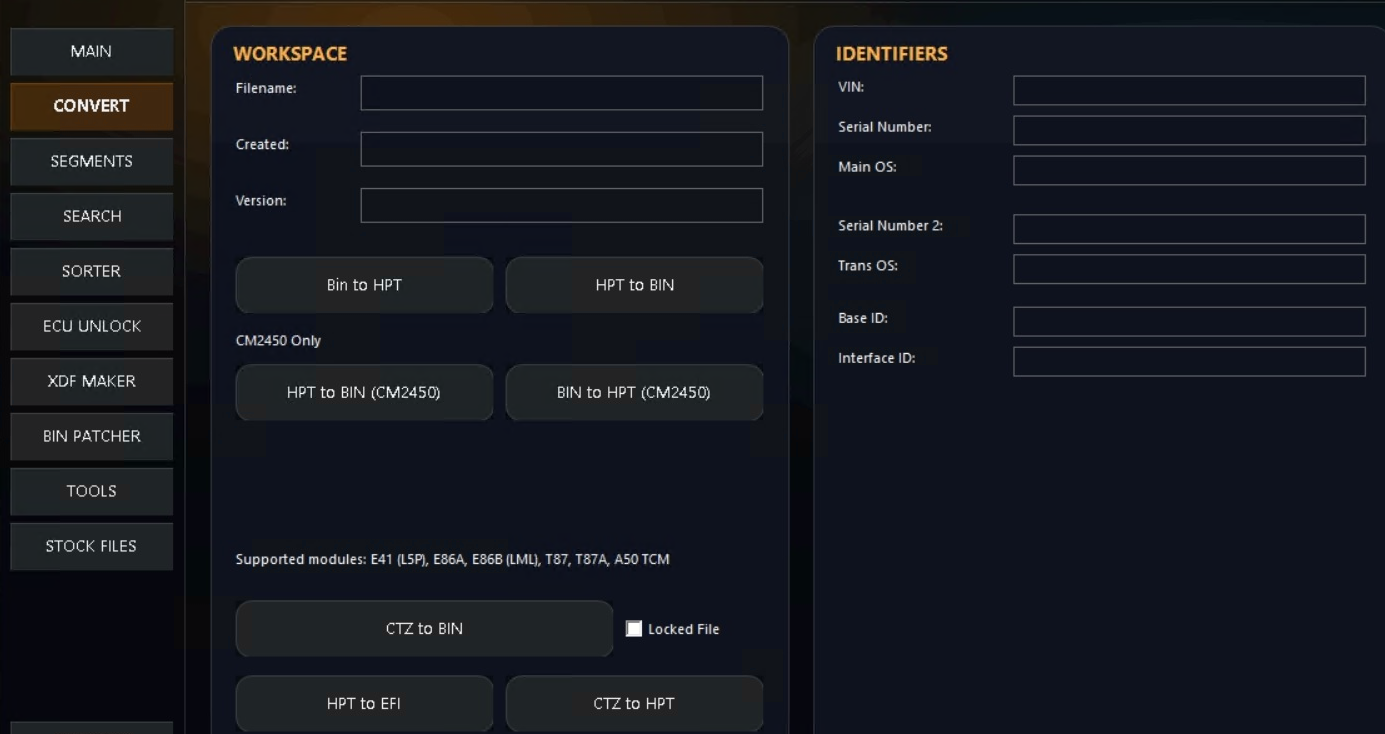
Task: Click the CTZ to BIN button
Action: [x=424, y=629]
